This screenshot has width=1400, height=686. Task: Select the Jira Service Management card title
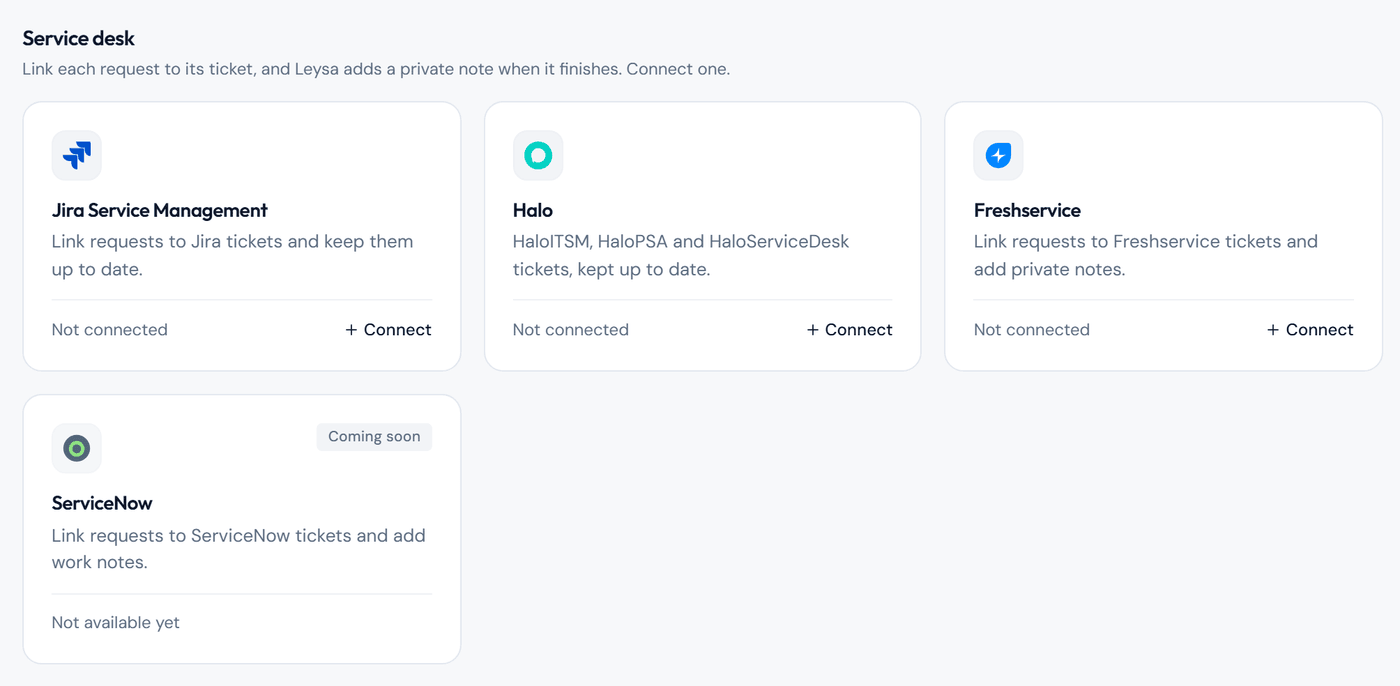160,211
